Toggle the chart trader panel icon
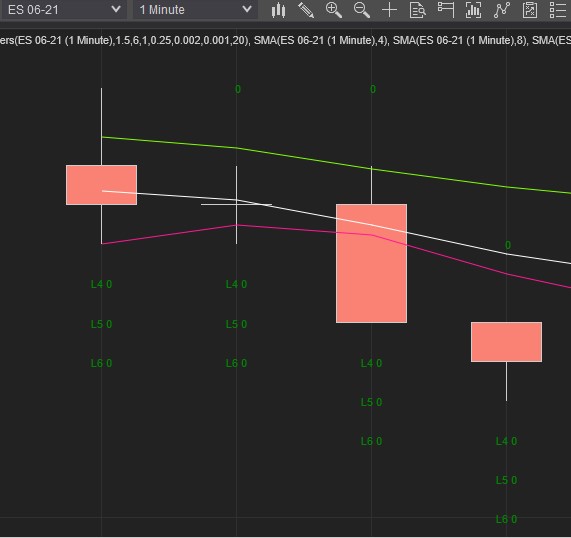The height and width of the screenshot is (538, 571). point(446,10)
